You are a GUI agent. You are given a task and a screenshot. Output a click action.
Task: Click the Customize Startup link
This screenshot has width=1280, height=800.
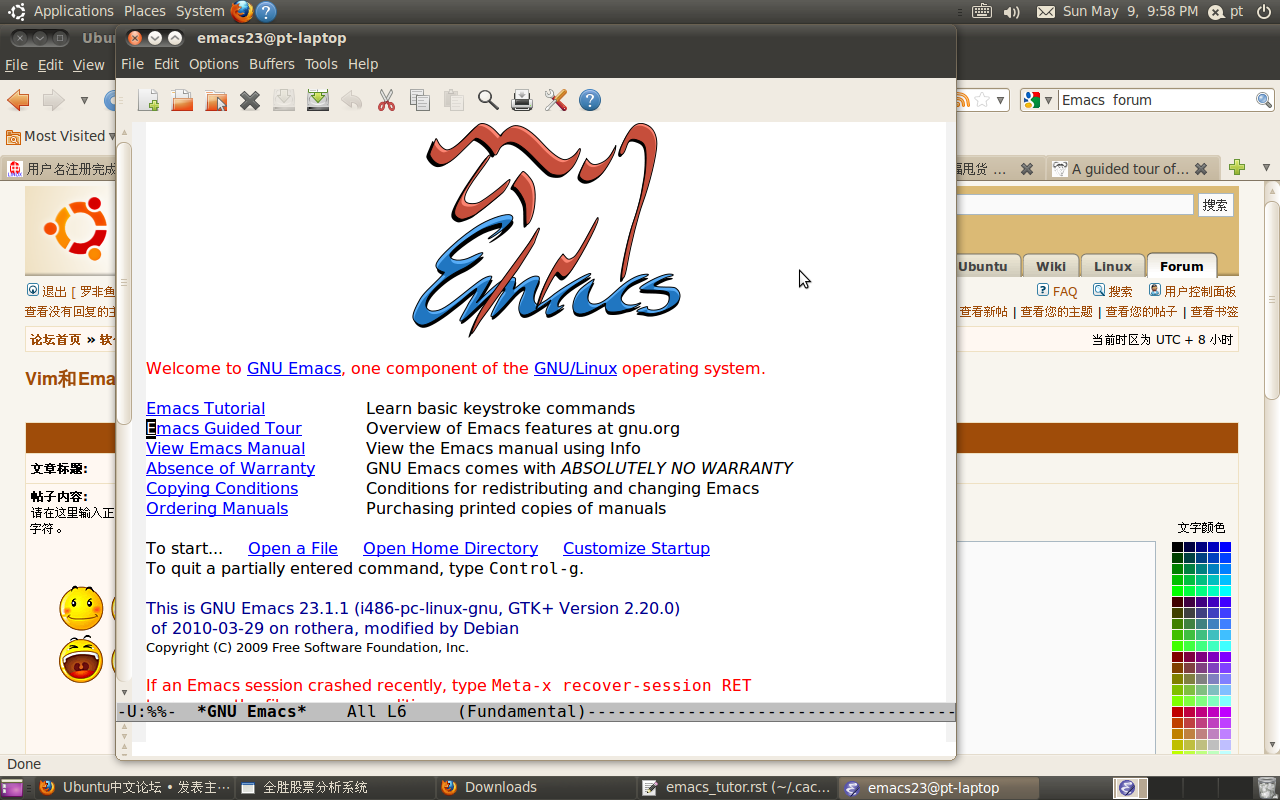[x=636, y=548]
